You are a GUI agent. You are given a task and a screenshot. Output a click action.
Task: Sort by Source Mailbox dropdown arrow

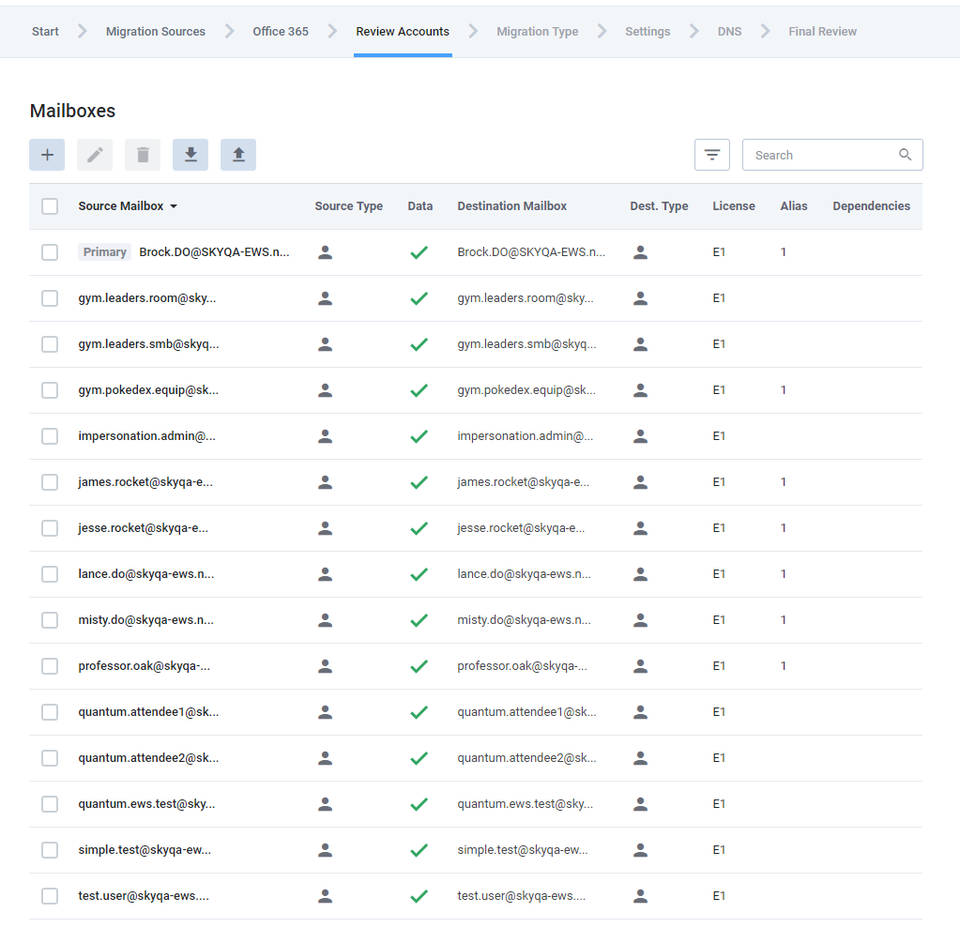click(174, 206)
